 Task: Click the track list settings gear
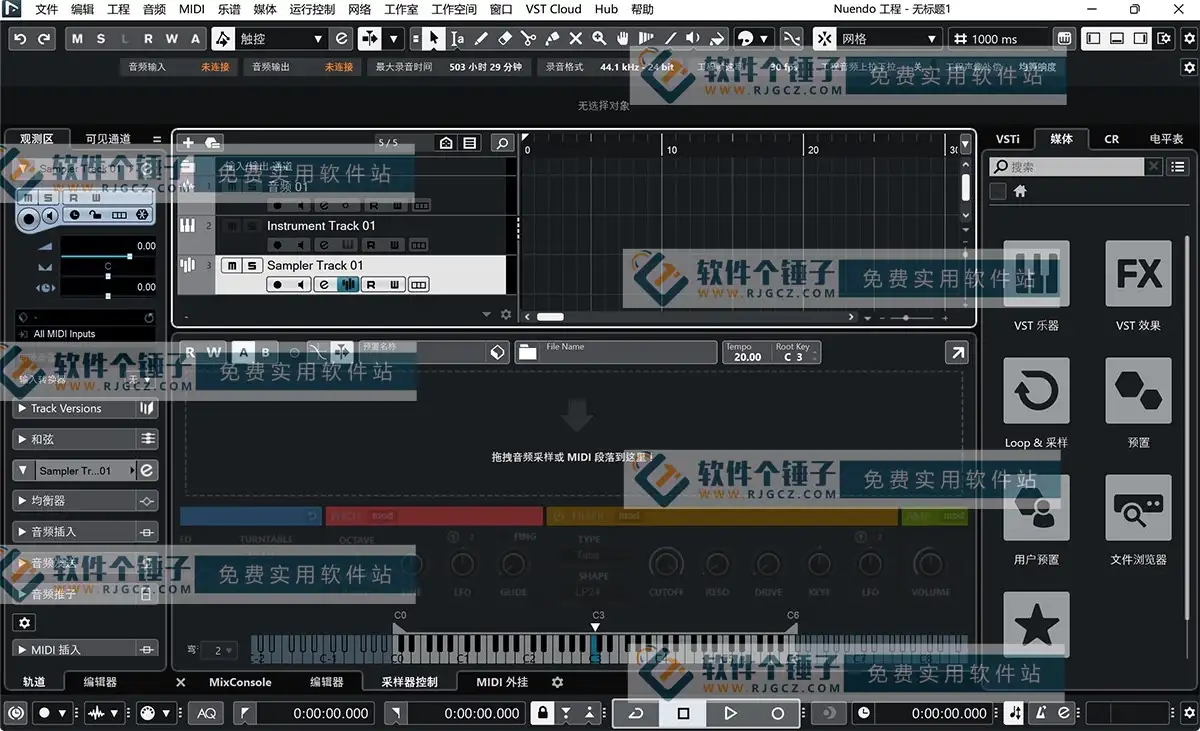pos(506,314)
